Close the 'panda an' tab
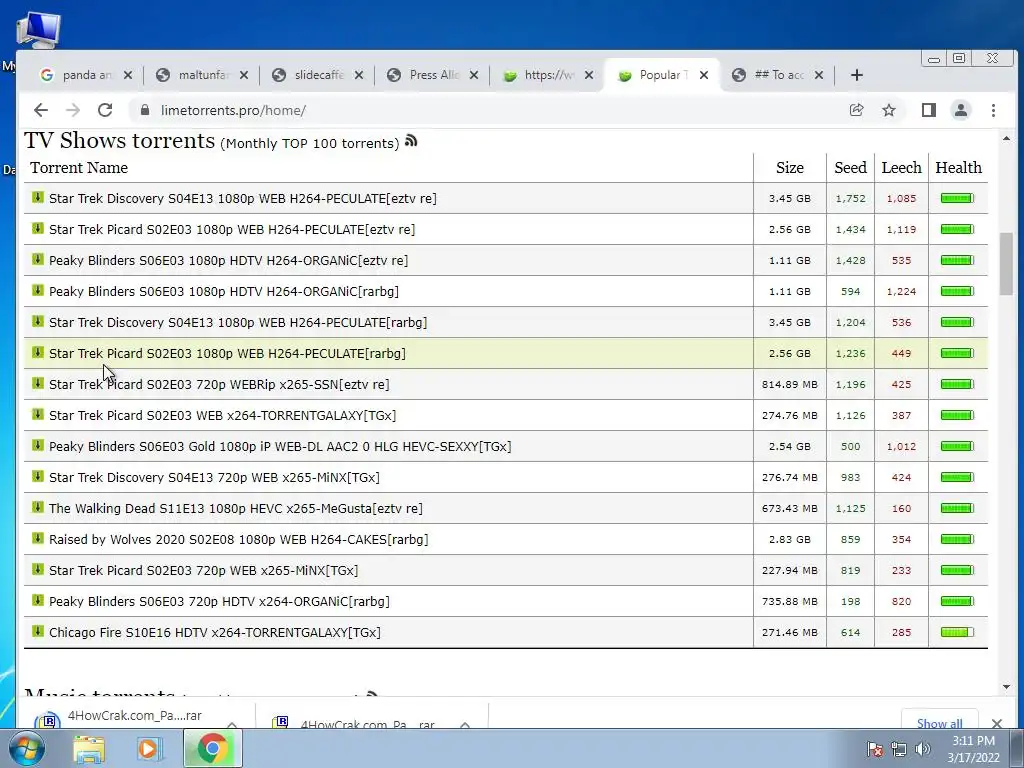The image size is (1024, 768). click(128, 75)
